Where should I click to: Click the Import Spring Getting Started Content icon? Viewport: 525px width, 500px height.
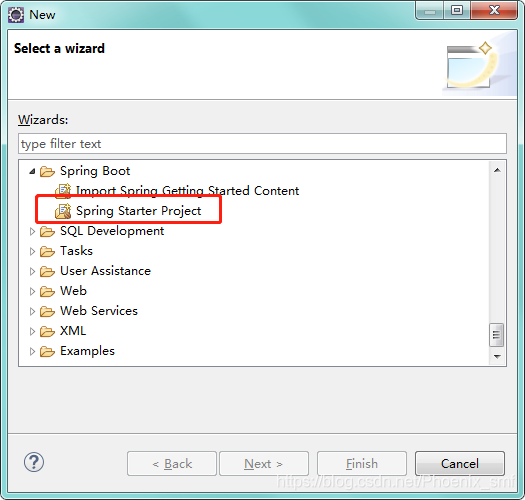pos(63,191)
